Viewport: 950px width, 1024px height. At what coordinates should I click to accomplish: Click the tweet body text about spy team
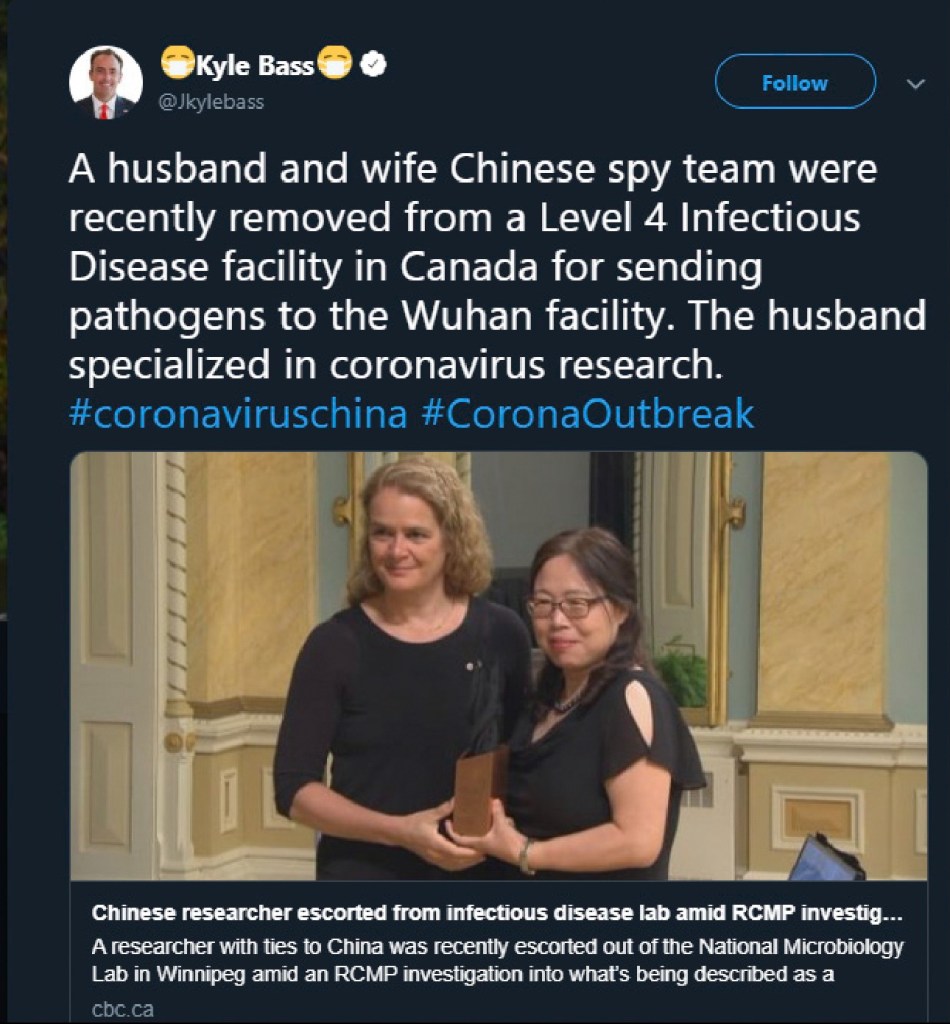pos(497,266)
